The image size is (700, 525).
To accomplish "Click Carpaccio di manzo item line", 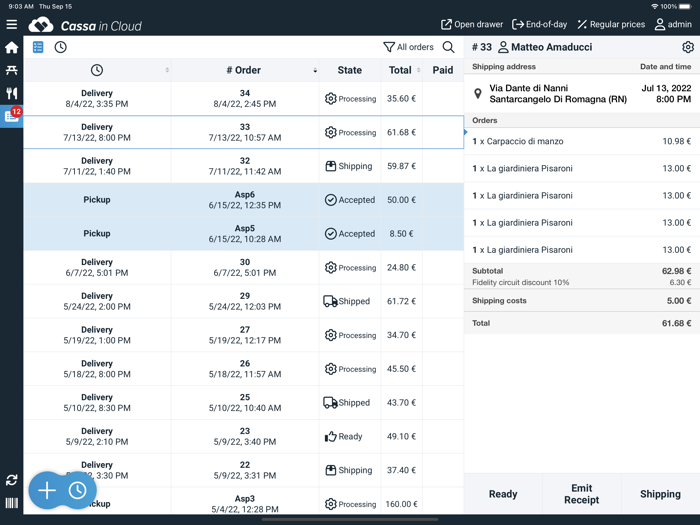I will click(582, 142).
